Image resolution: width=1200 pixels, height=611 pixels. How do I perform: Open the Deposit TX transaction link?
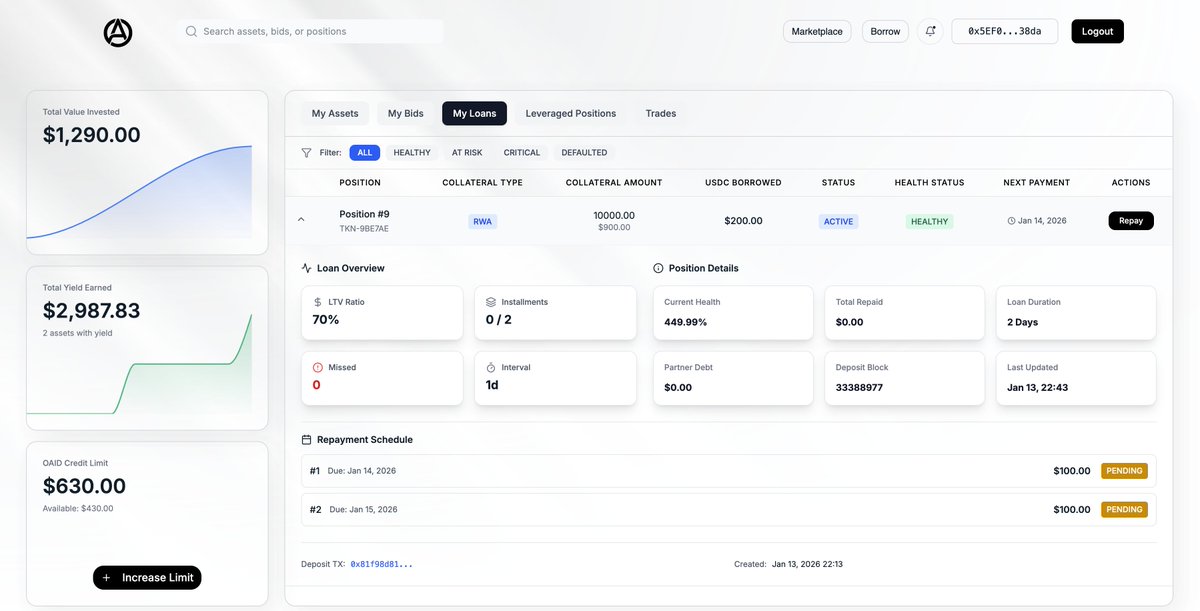381,563
